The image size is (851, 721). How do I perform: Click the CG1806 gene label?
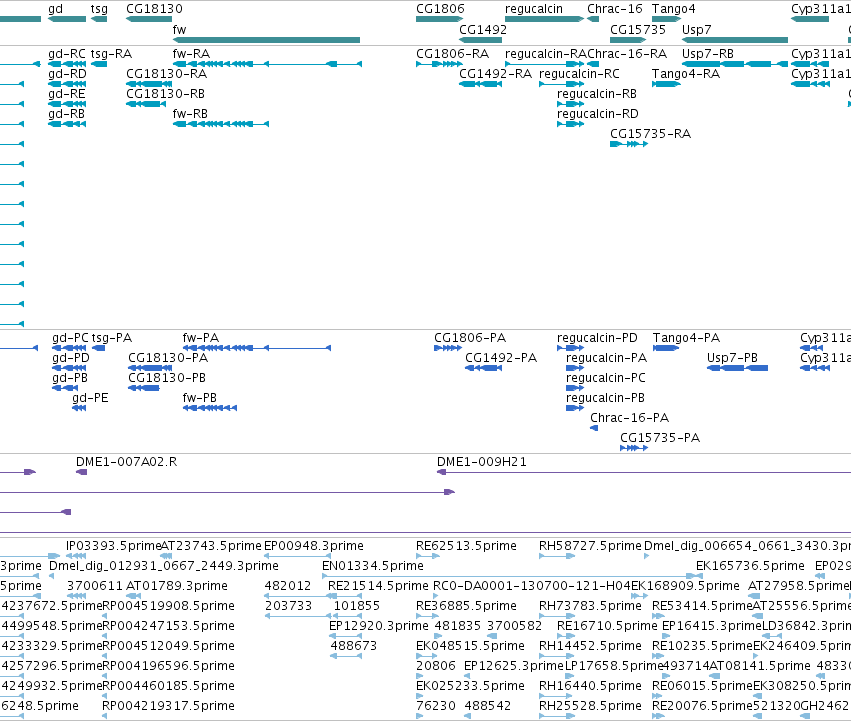click(x=440, y=9)
